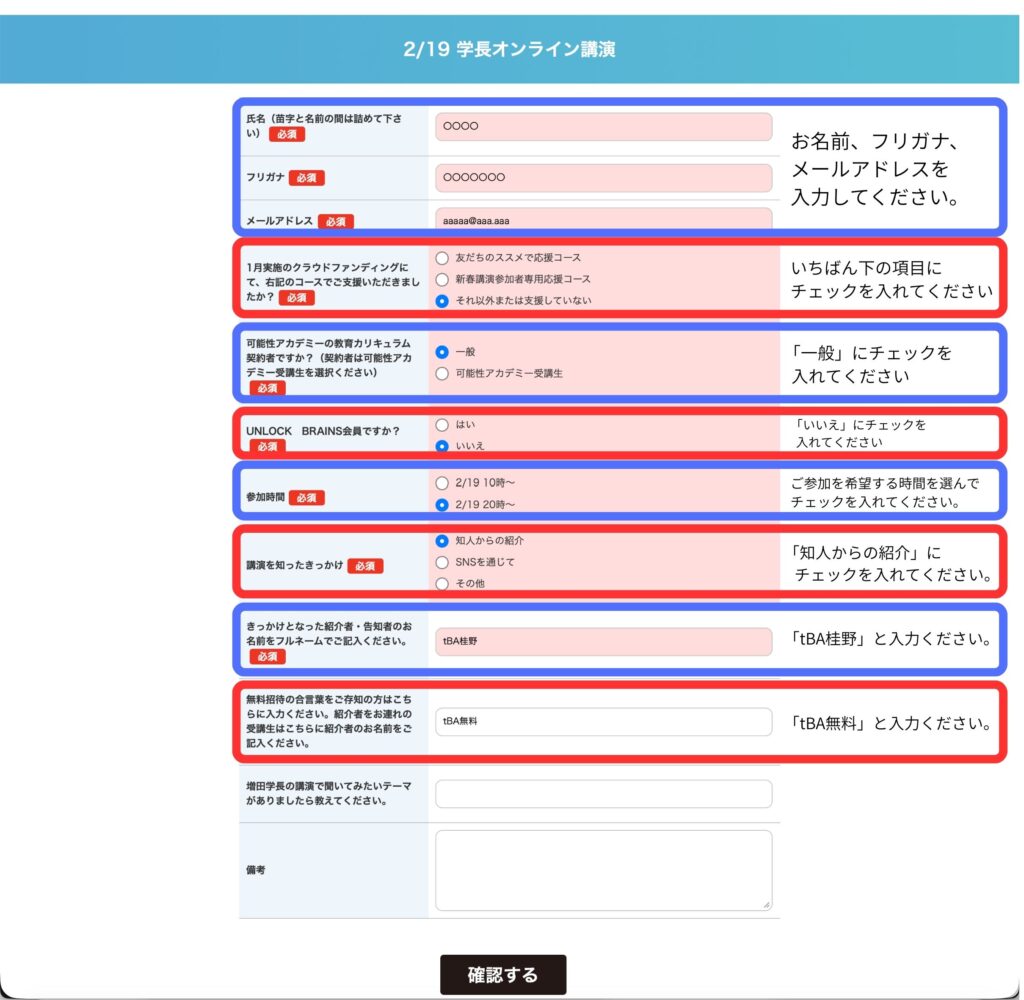Screen dimensions: 1024x1000
Task: Select the SNSを通じて radio option
Action: [443, 562]
